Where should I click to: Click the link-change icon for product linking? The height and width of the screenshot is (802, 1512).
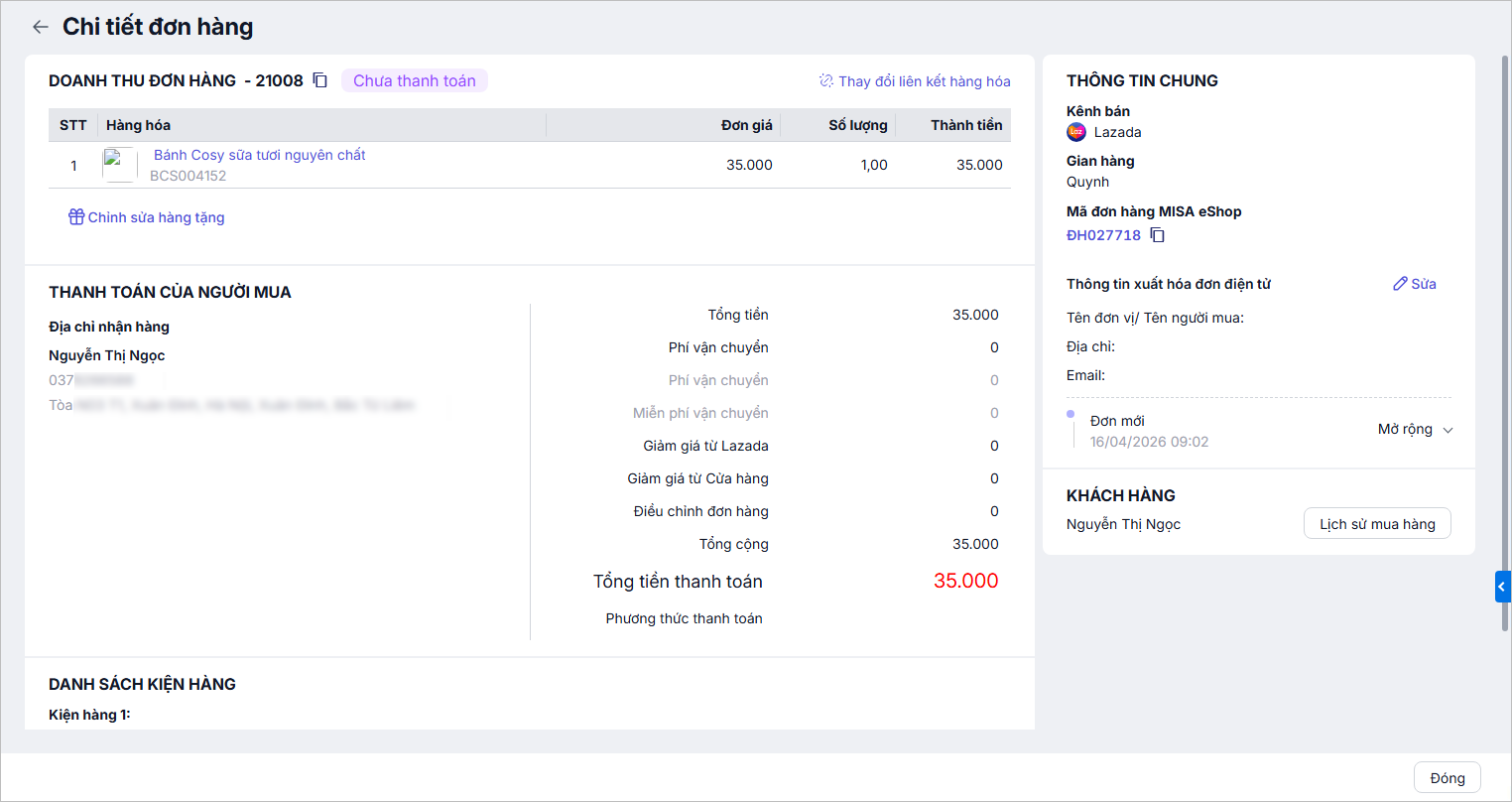(x=825, y=81)
